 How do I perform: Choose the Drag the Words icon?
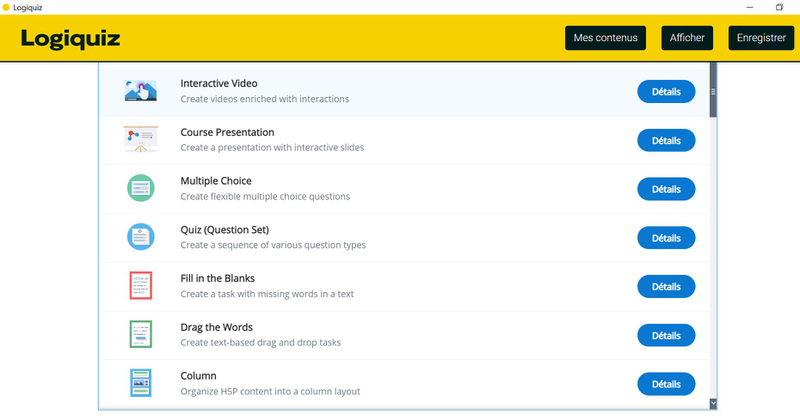[140, 335]
